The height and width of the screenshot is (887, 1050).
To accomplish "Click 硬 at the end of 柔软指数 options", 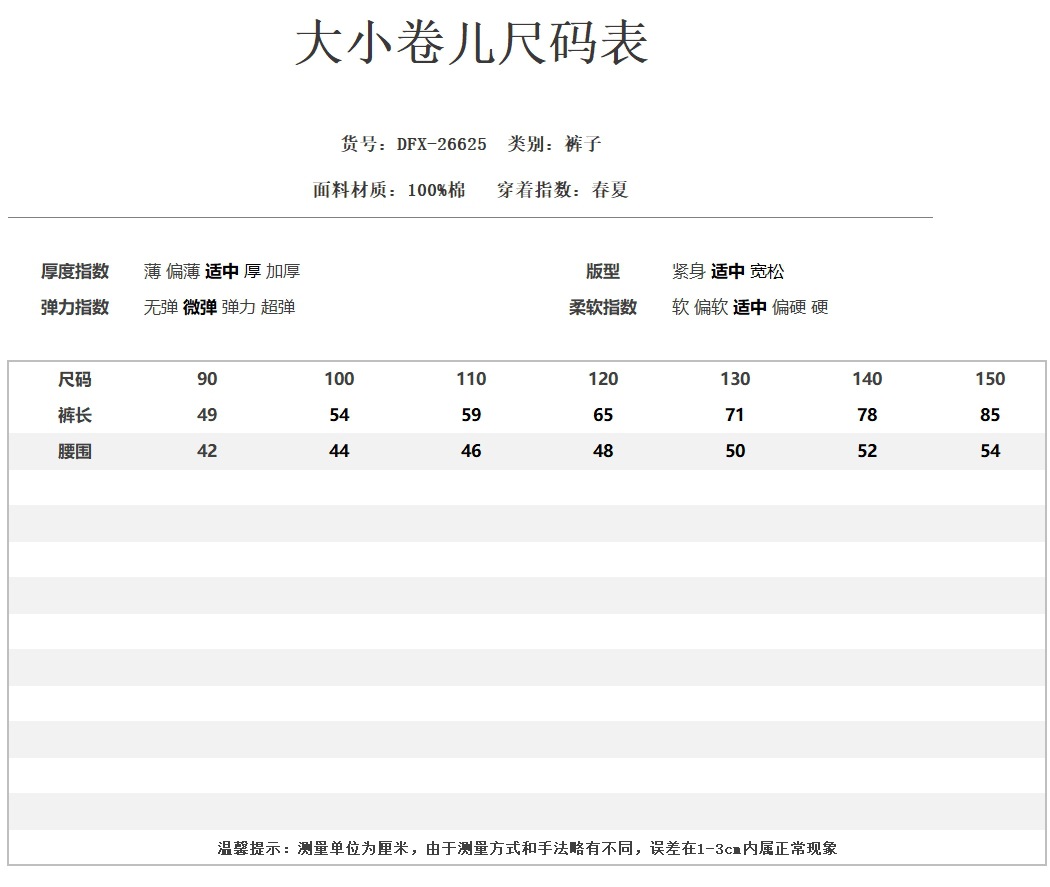I will pyautogui.click(x=820, y=307).
